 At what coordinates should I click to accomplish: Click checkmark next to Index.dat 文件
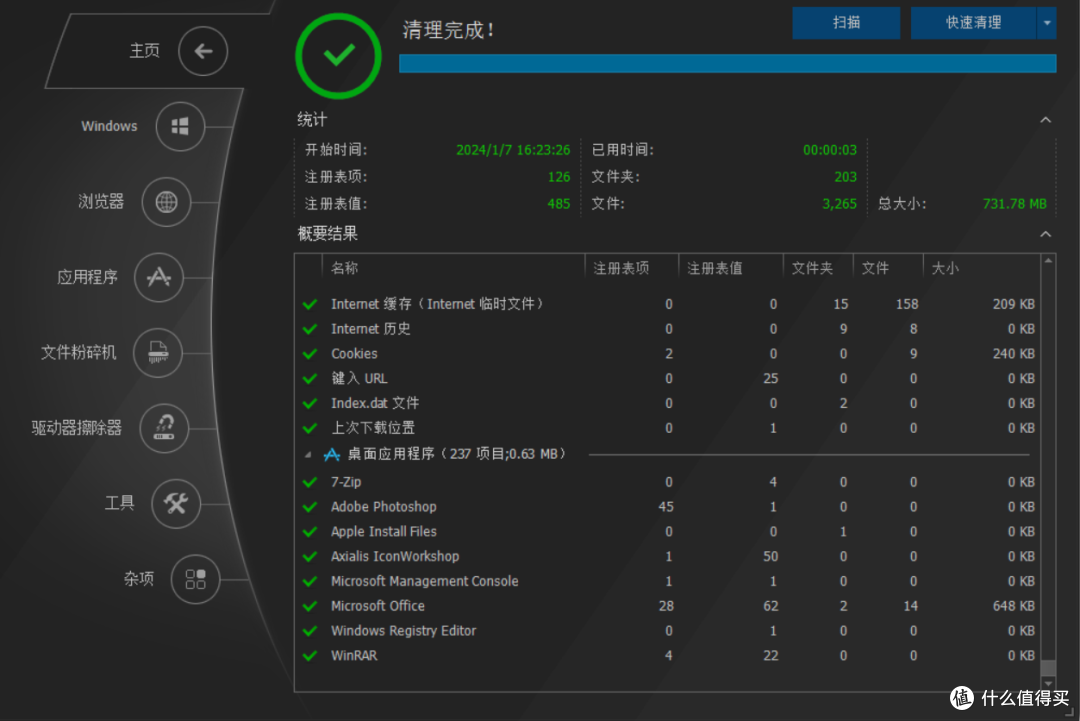pyautogui.click(x=310, y=404)
